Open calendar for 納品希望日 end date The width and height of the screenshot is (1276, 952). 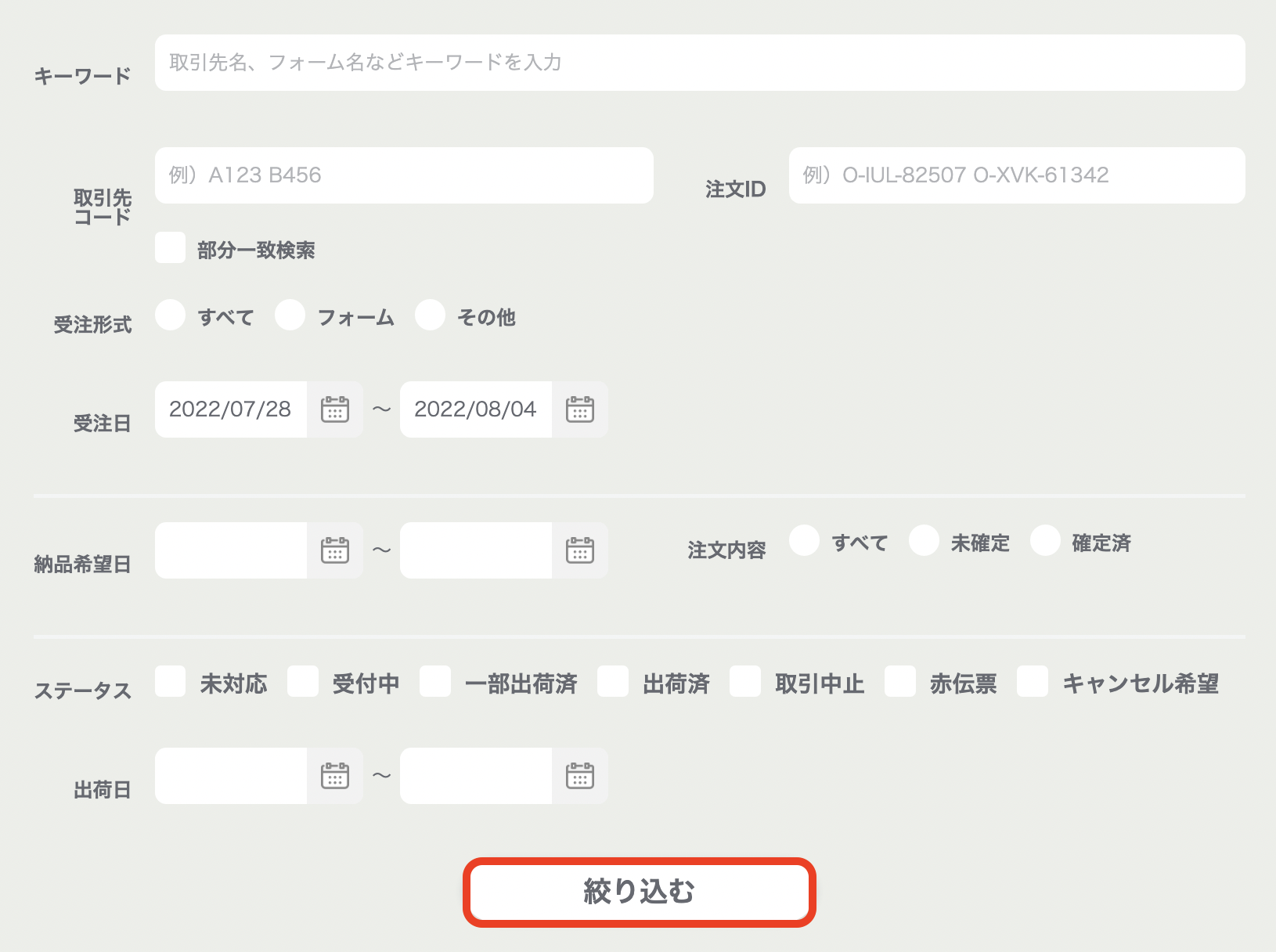[580, 550]
